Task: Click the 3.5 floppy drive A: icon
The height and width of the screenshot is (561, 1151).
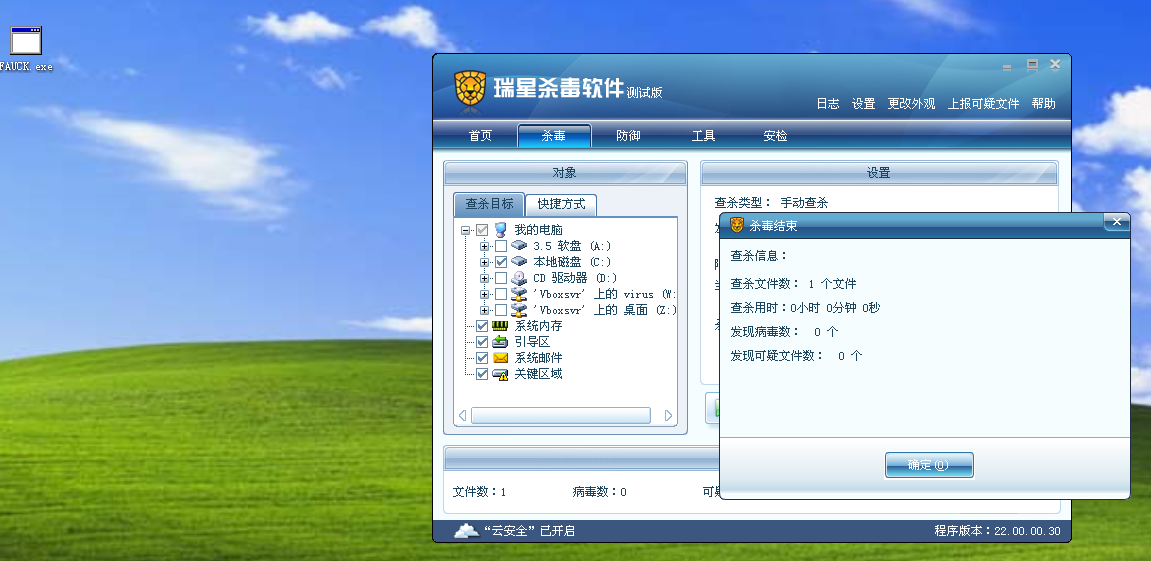Action: (x=519, y=246)
